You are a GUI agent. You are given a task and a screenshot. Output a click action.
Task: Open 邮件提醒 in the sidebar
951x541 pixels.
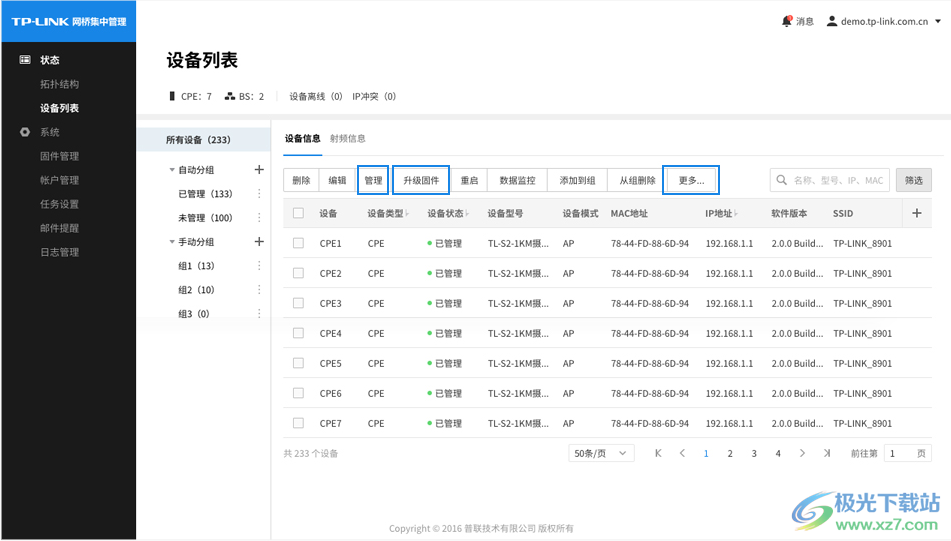click(x=59, y=228)
